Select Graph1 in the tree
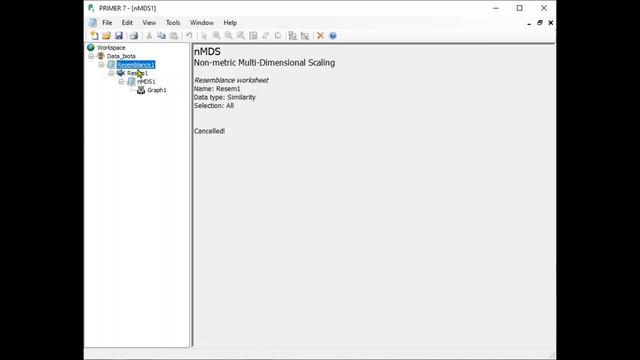Screen dimensions: 640x360 [x=157, y=90]
